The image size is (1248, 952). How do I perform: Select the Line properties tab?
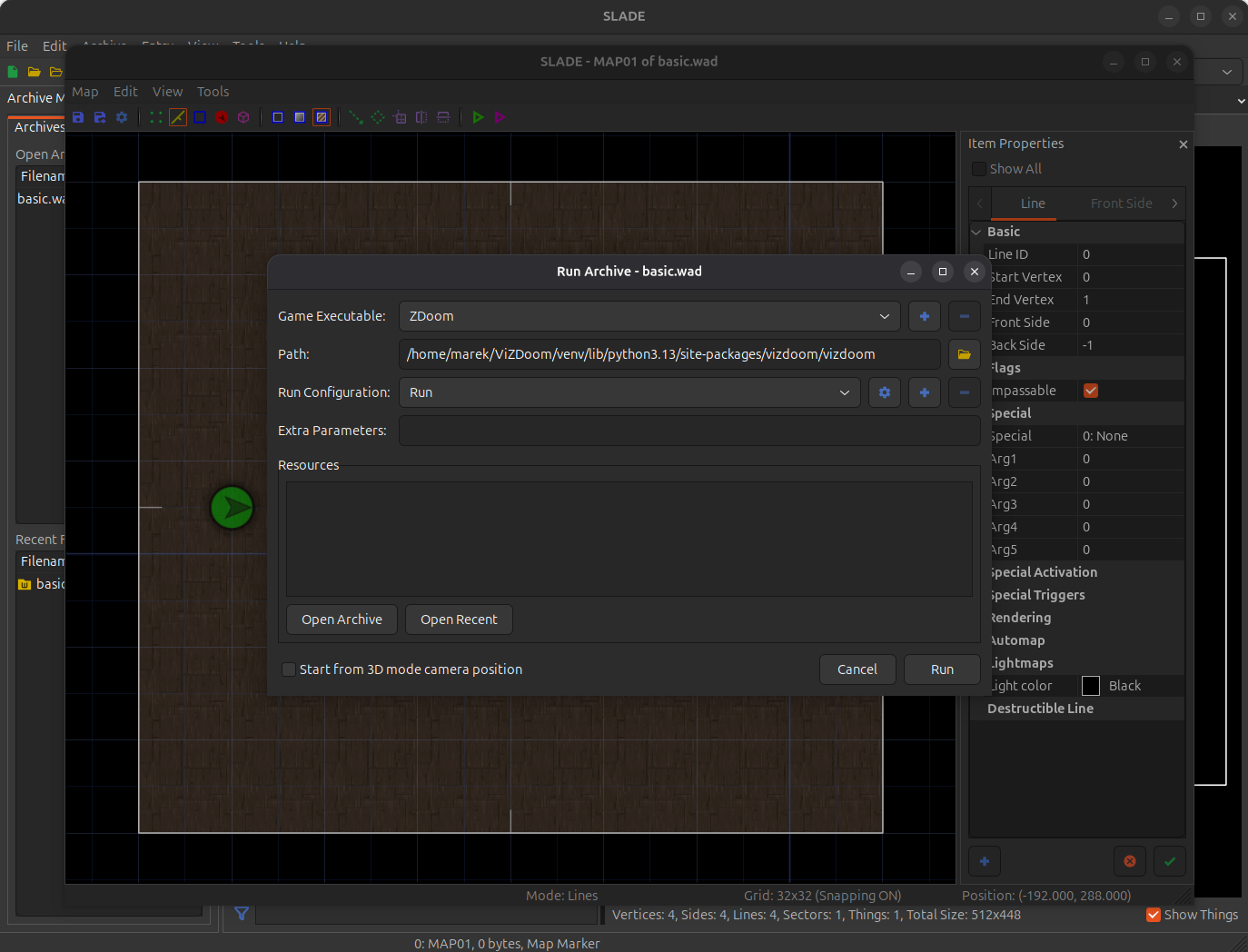(1033, 203)
